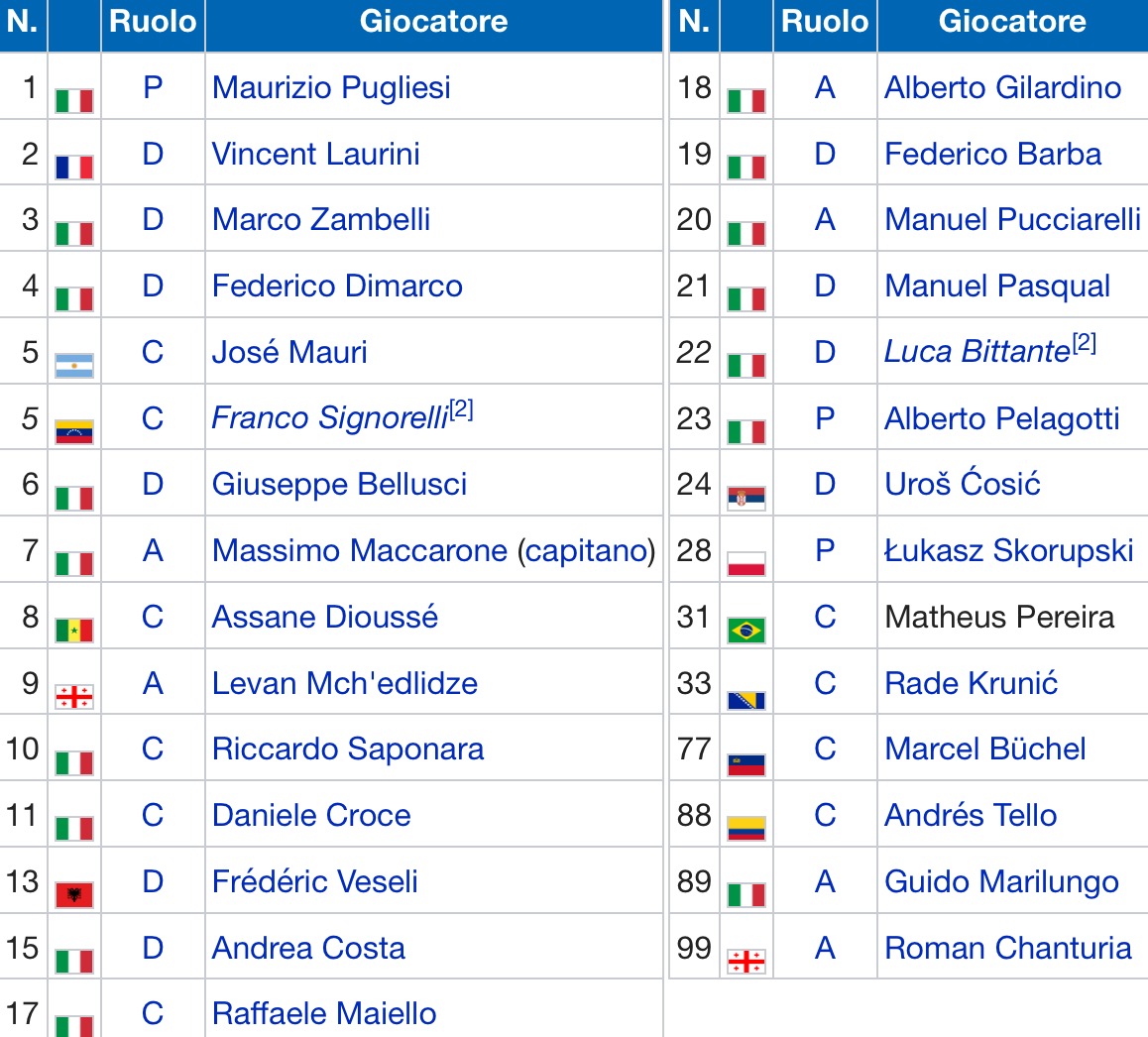Open Alberto Gilardino's player page

tap(1002, 87)
